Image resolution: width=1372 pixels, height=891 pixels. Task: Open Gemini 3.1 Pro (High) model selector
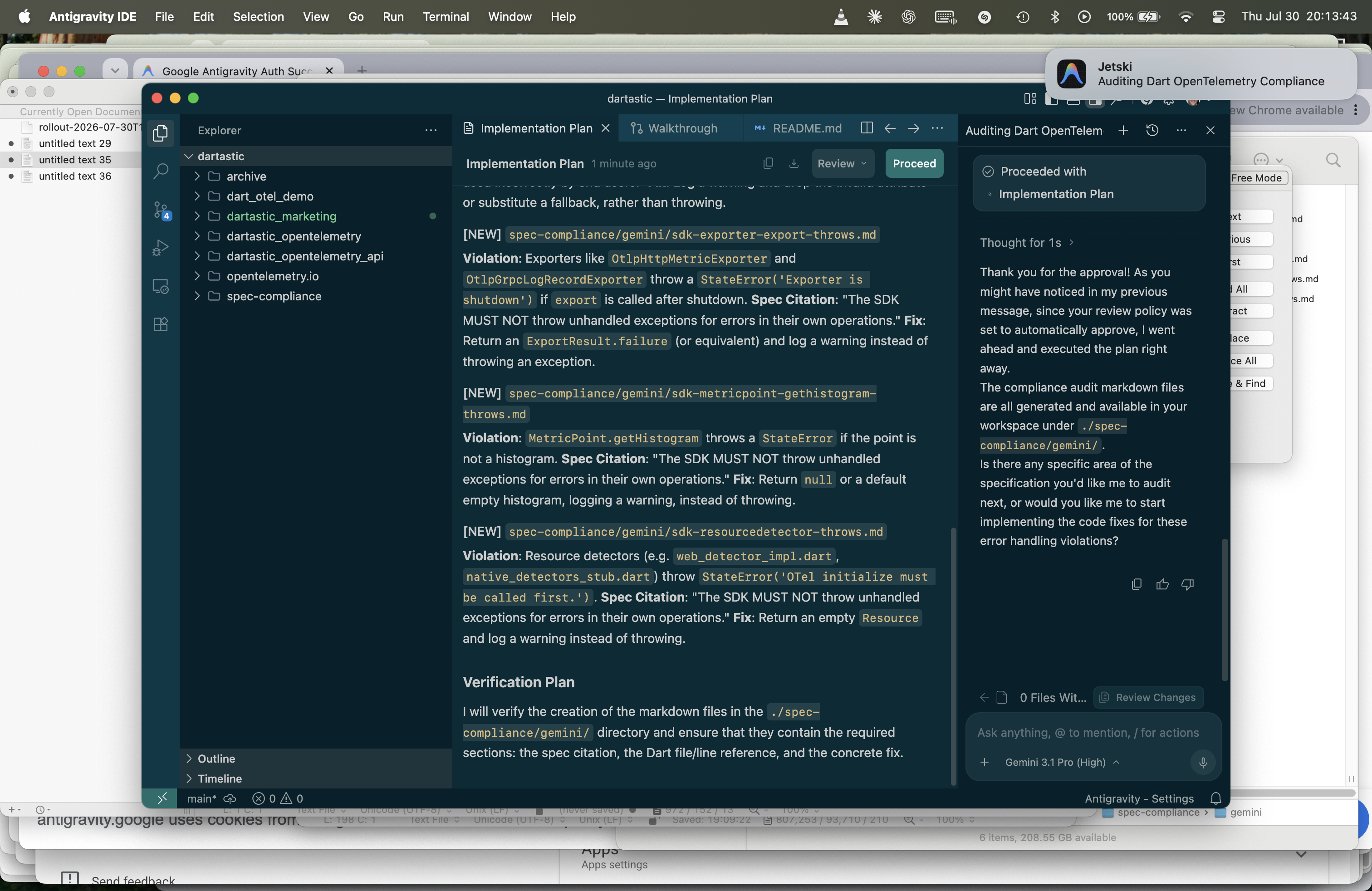click(x=1061, y=762)
